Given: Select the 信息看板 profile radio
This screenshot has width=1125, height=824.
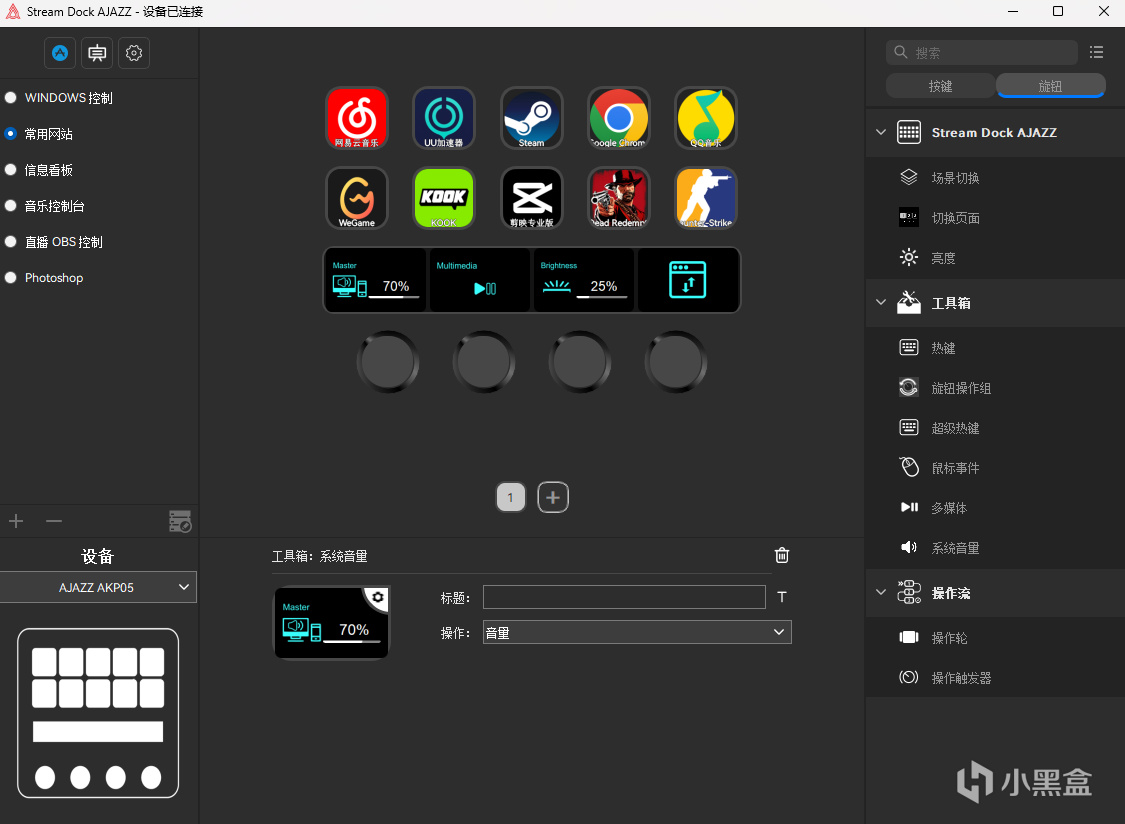Looking at the screenshot, I should point(11,169).
